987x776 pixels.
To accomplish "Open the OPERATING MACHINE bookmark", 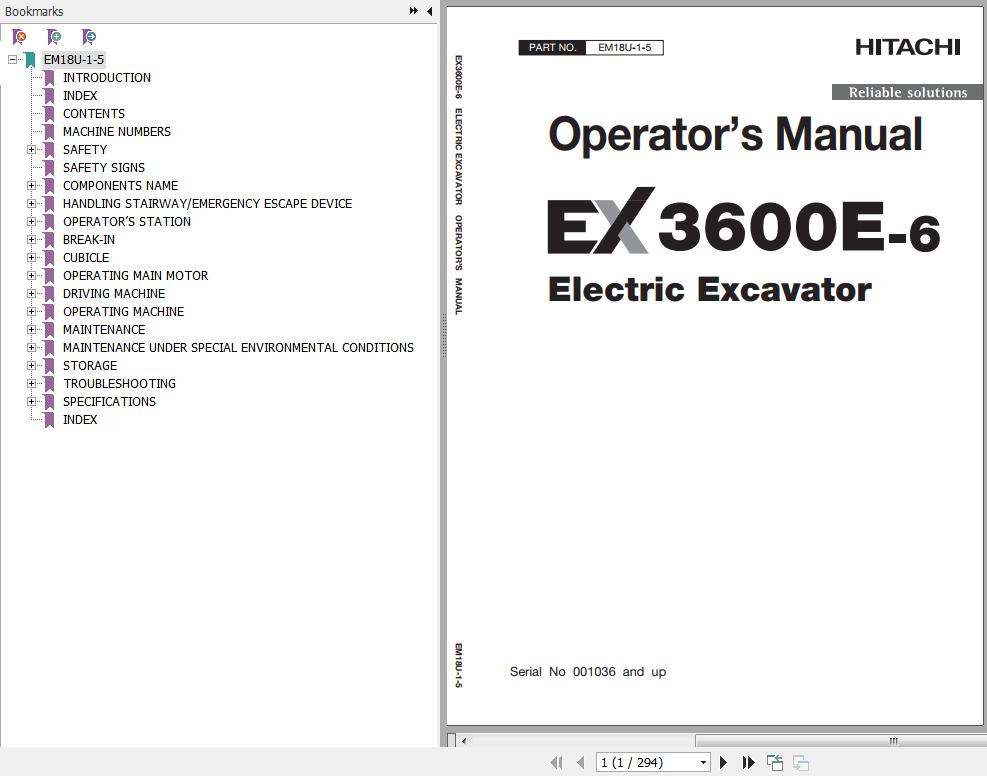I will pyautogui.click(x=123, y=312).
